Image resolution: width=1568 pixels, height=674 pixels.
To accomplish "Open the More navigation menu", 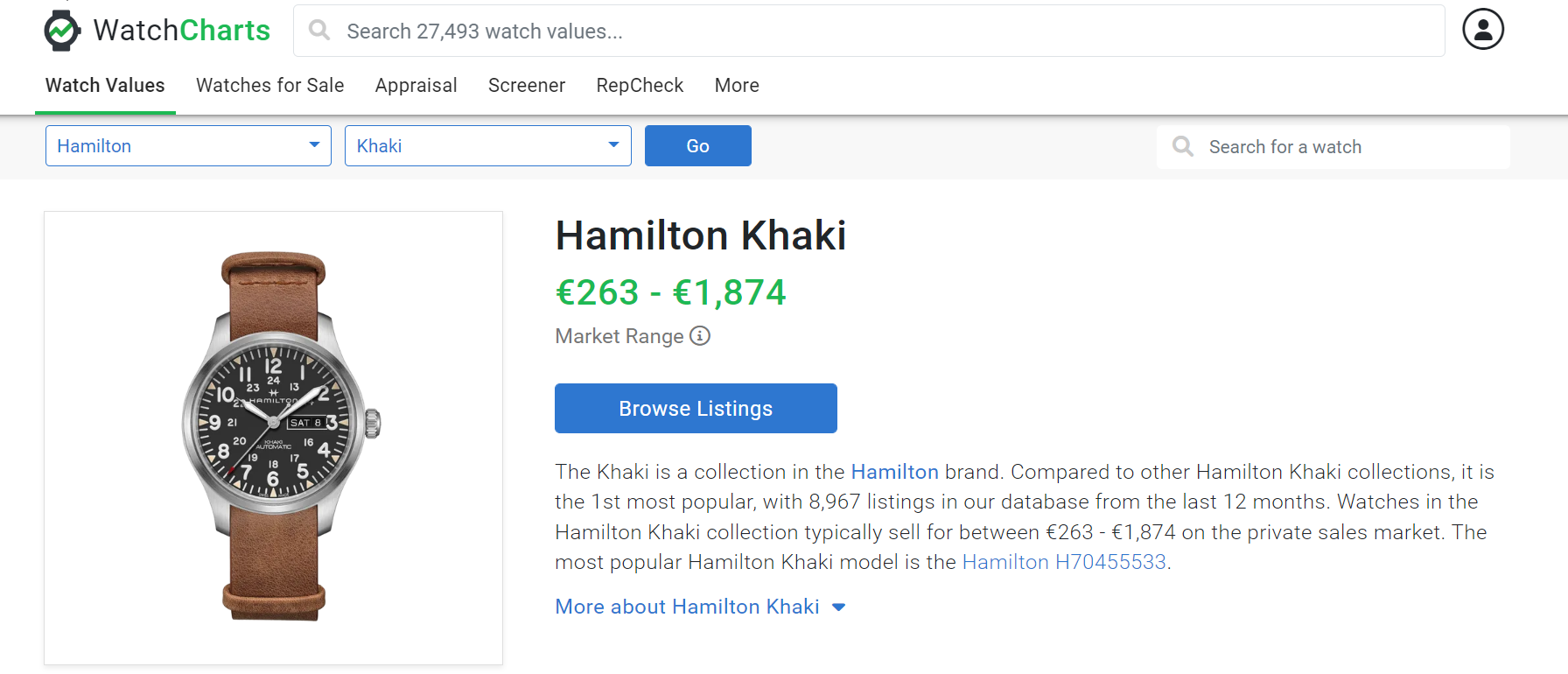I will pos(737,86).
